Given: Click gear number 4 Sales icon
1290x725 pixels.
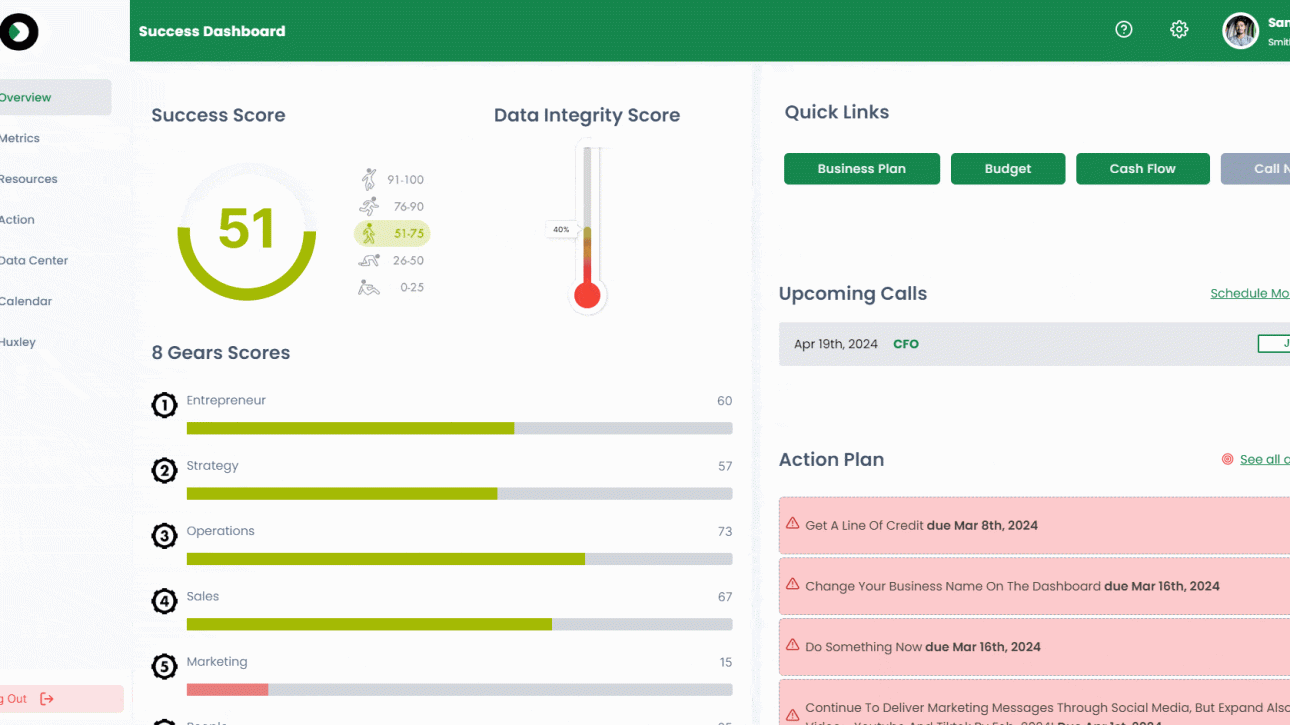Looking at the screenshot, I should coord(164,601).
